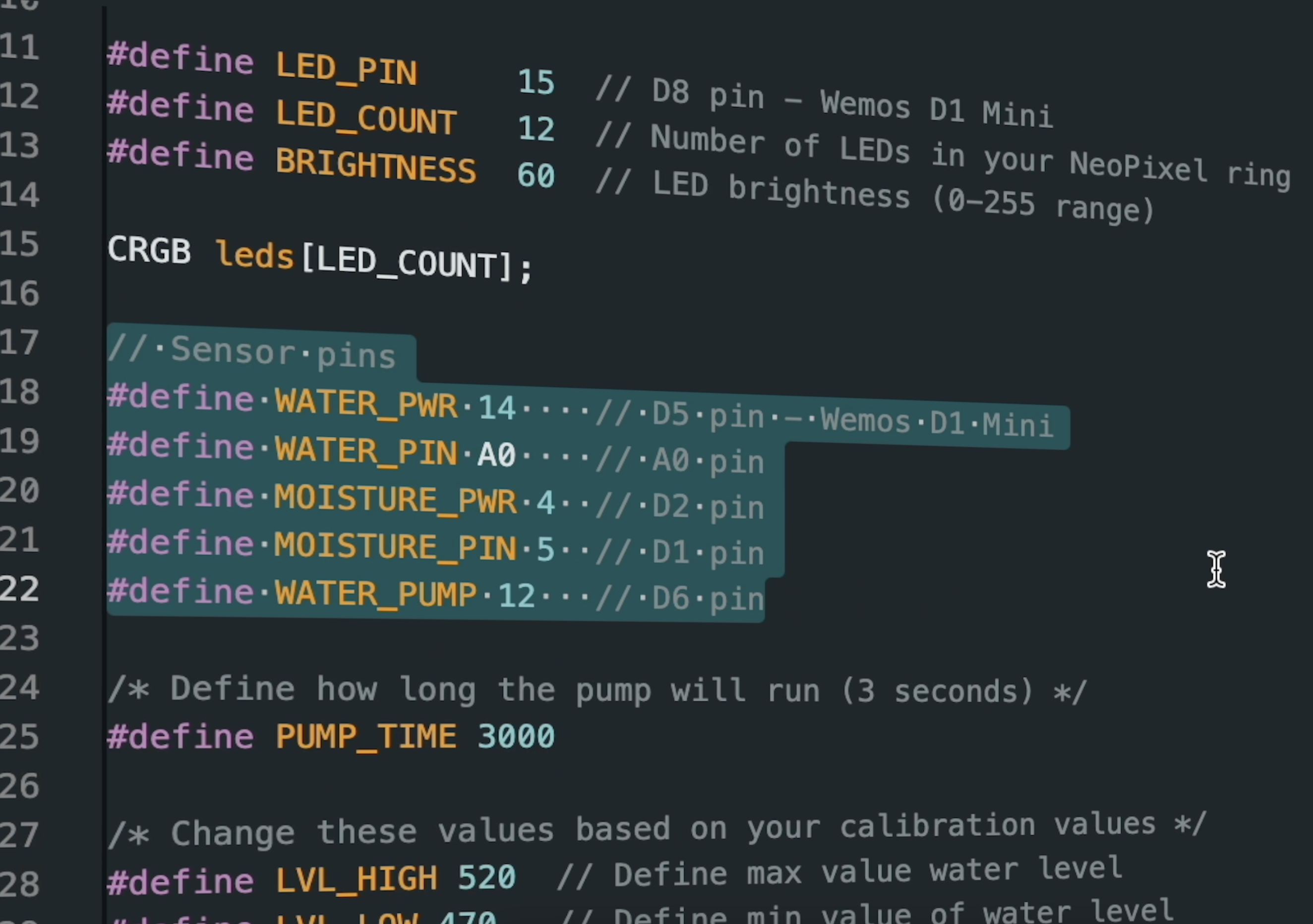Click the BRIGHTNESS value 60
The height and width of the screenshot is (924, 1313).
[536, 175]
